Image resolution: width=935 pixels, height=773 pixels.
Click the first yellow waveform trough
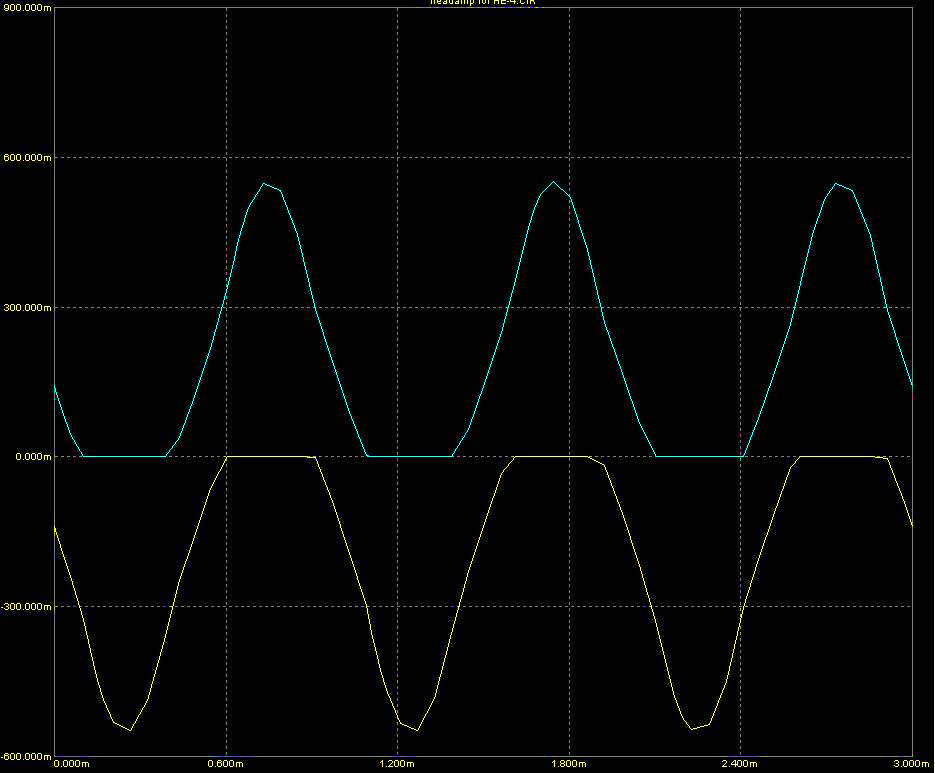(130, 730)
